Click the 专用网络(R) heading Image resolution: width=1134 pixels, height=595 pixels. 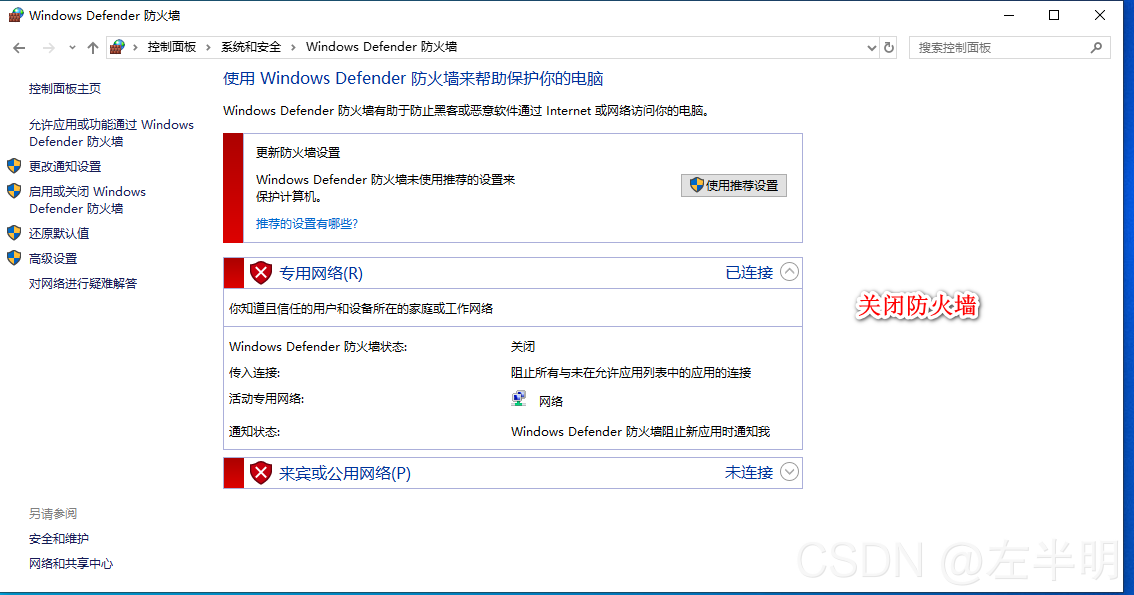point(321,273)
